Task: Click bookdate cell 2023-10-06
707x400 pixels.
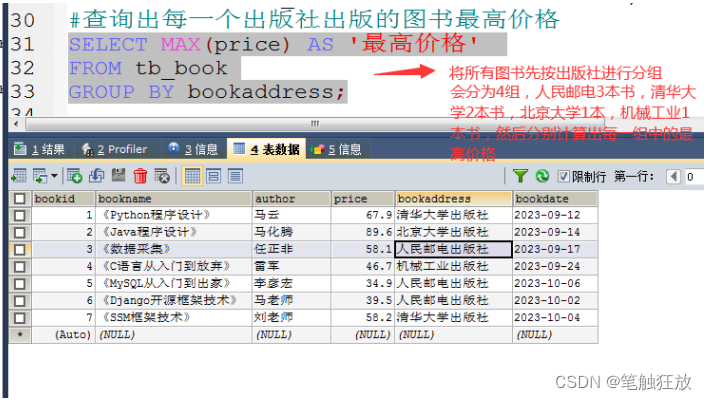Action: pyautogui.click(x=556, y=284)
